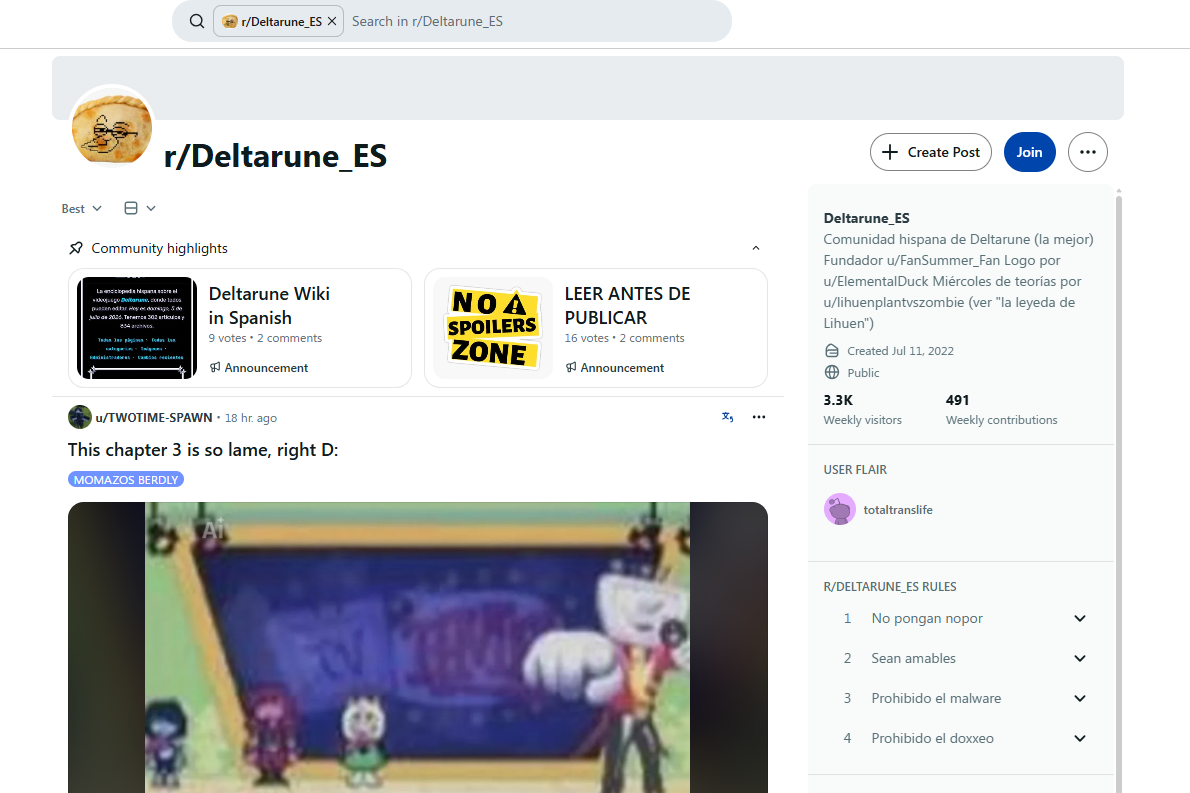Join the Deltarune_ES community

pyautogui.click(x=1029, y=152)
